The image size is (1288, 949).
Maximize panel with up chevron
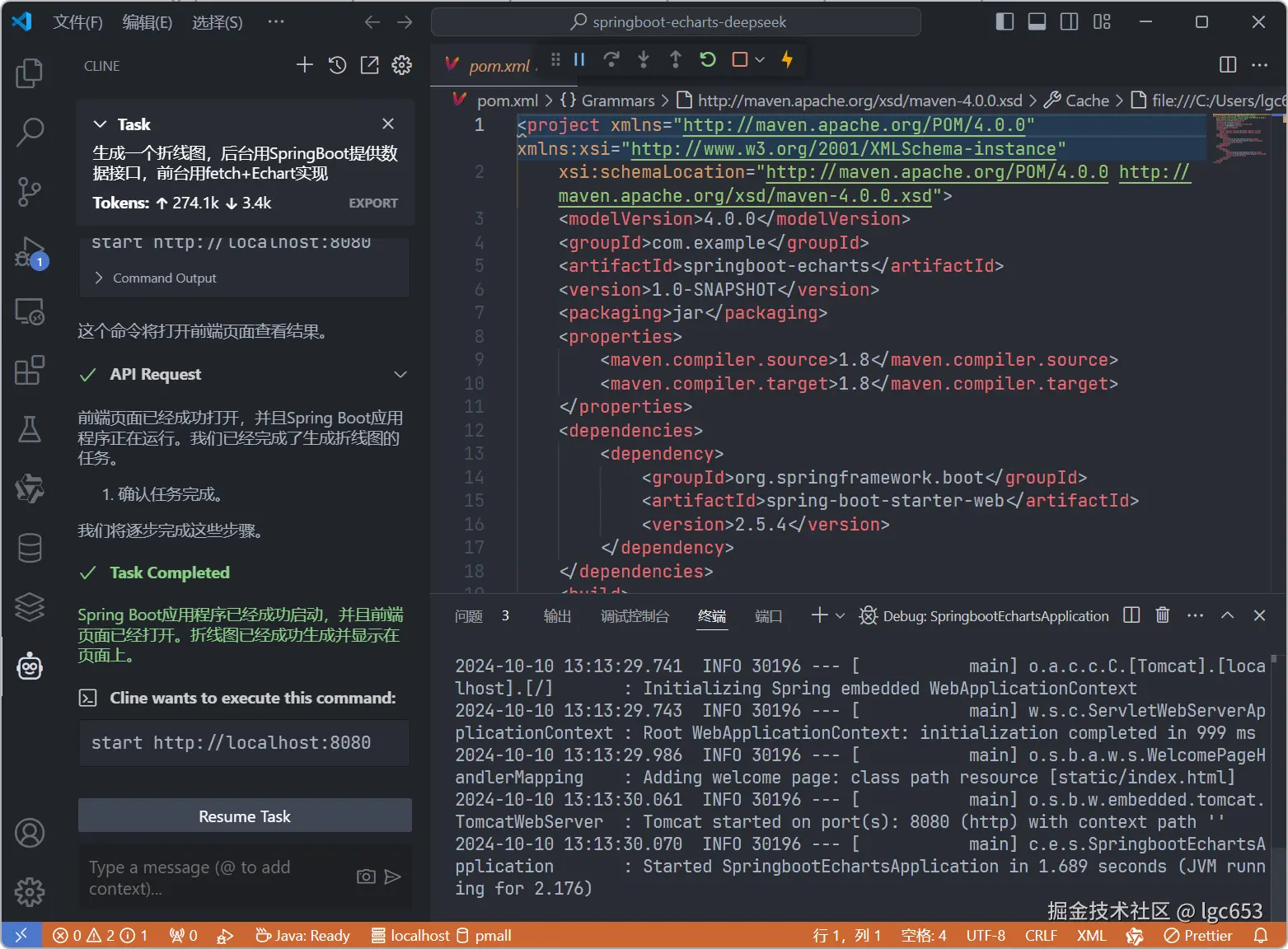[x=1227, y=615]
